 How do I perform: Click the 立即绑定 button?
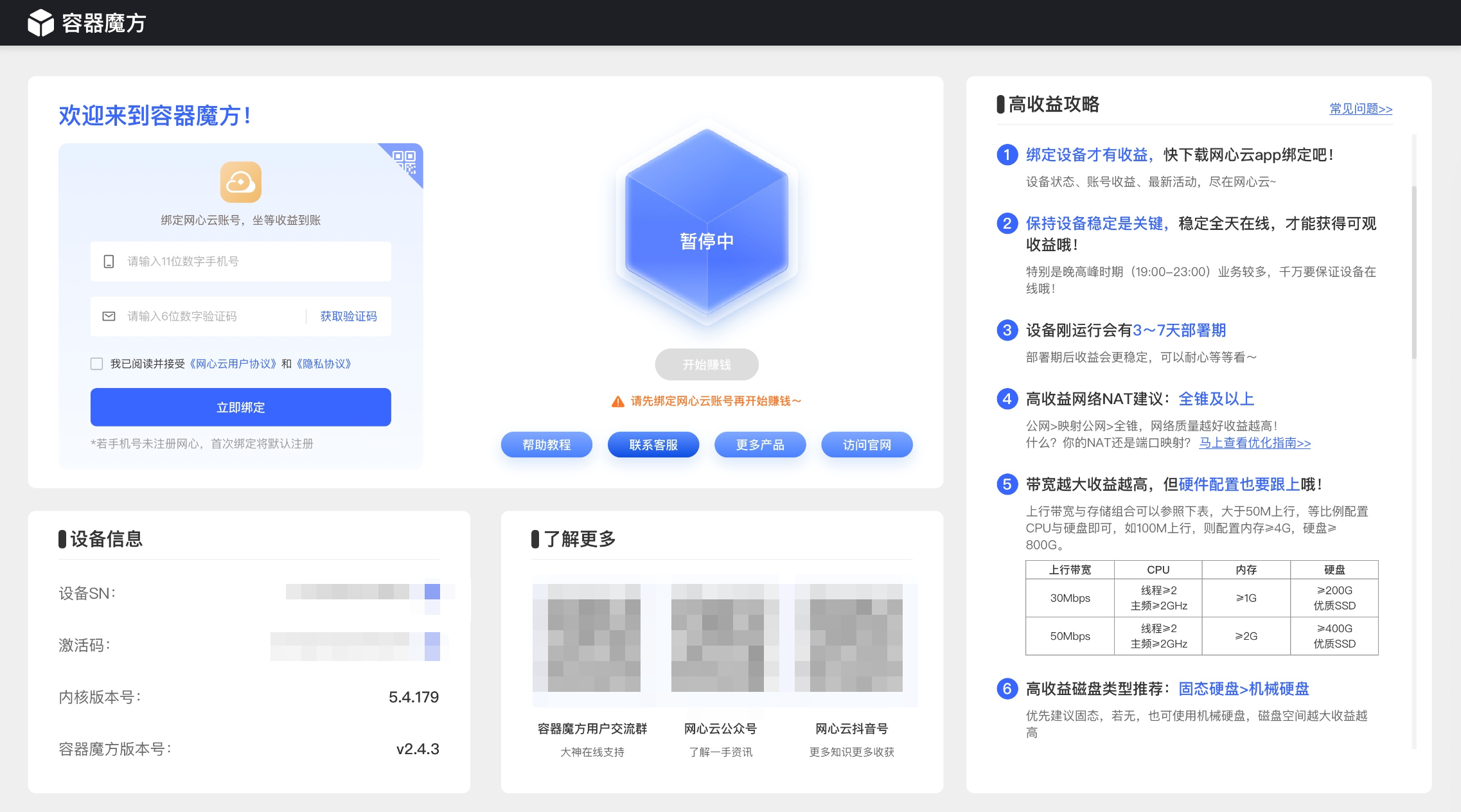coord(241,407)
